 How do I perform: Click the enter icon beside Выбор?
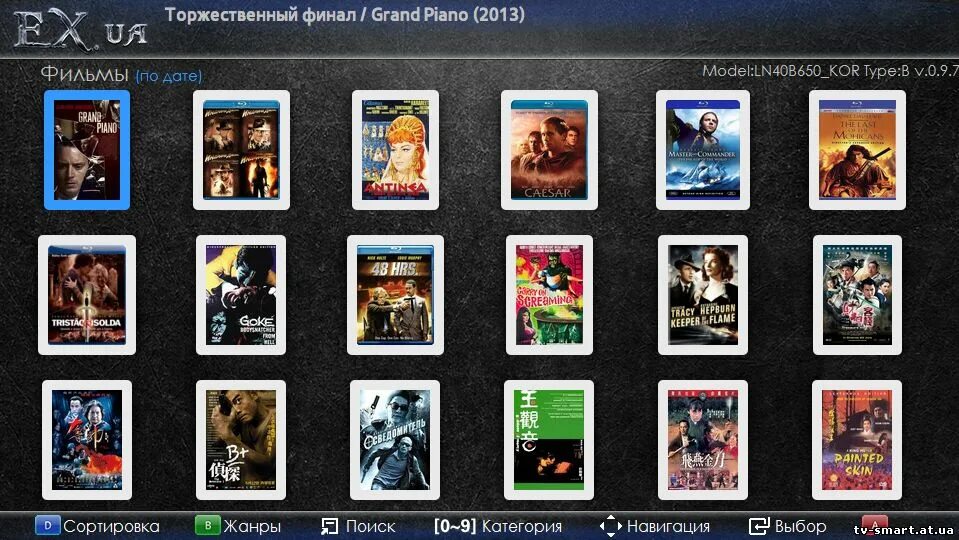pos(759,526)
